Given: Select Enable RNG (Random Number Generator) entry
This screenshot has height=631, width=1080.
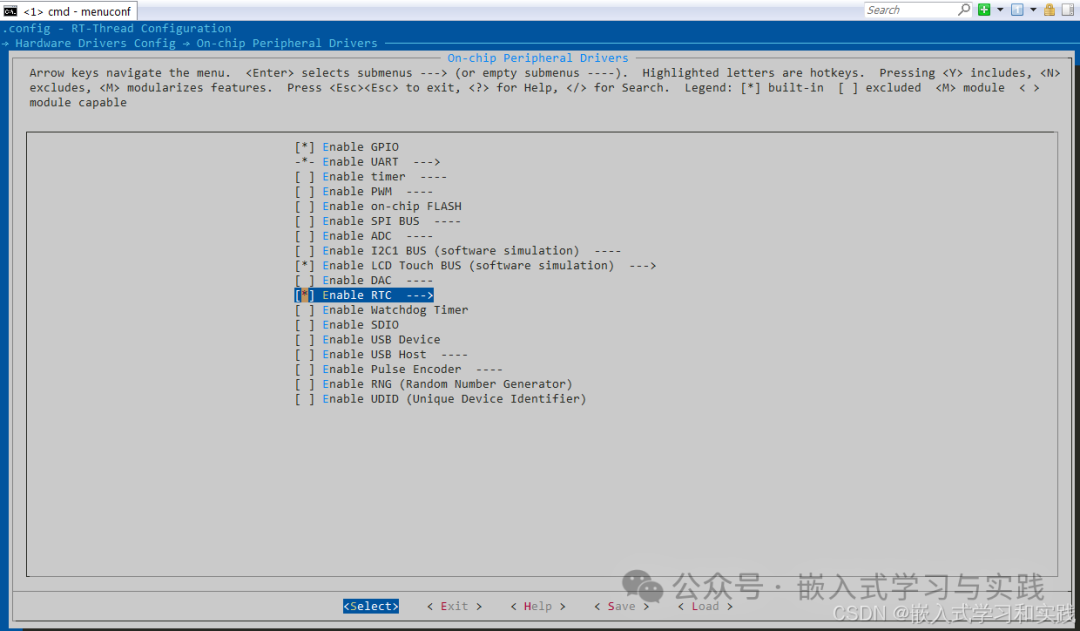Looking at the screenshot, I should click(x=434, y=384).
